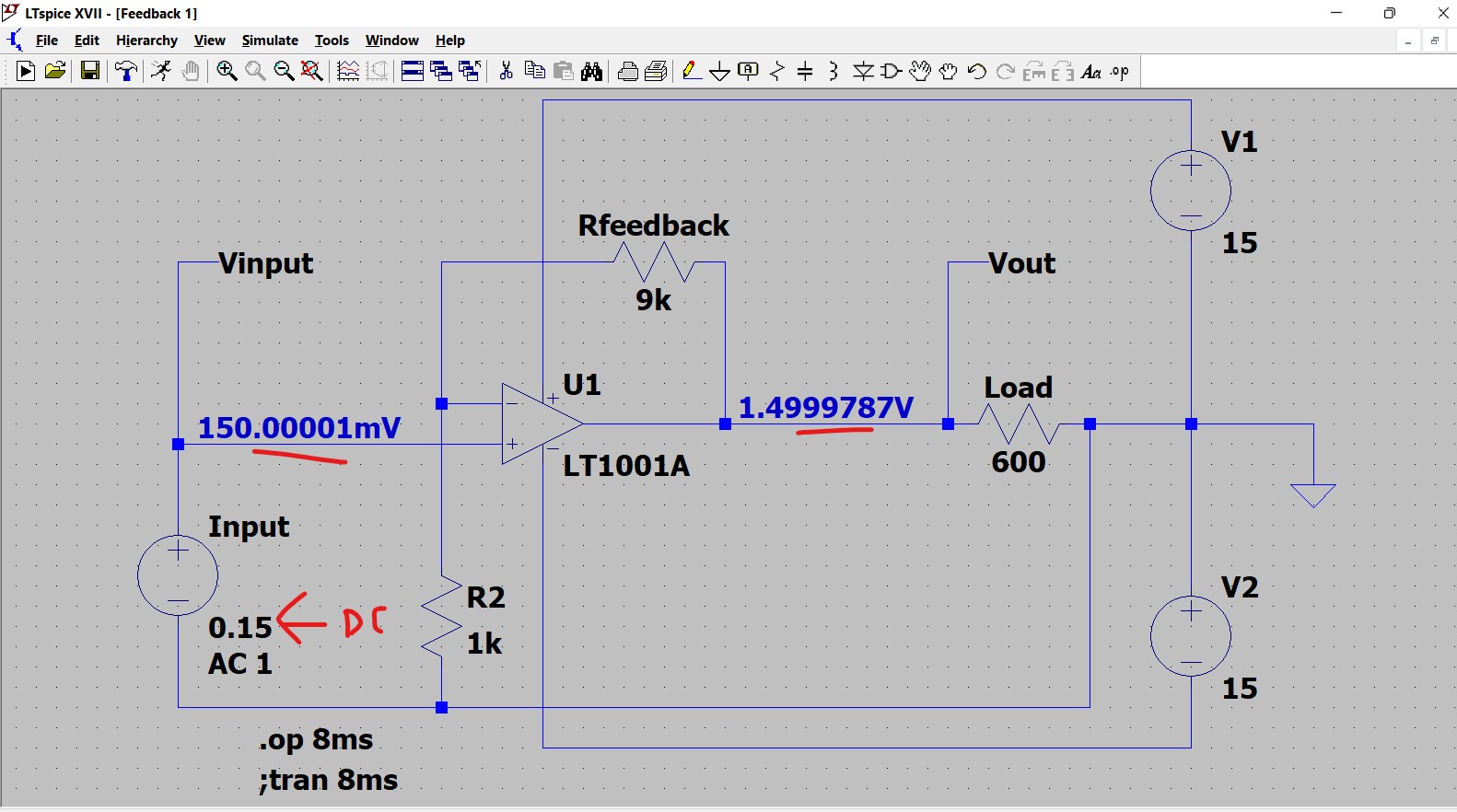Image resolution: width=1457 pixels, height=812 pixels.
Task: Click the Rfeedback resistor label
Action: pos(653,226)
